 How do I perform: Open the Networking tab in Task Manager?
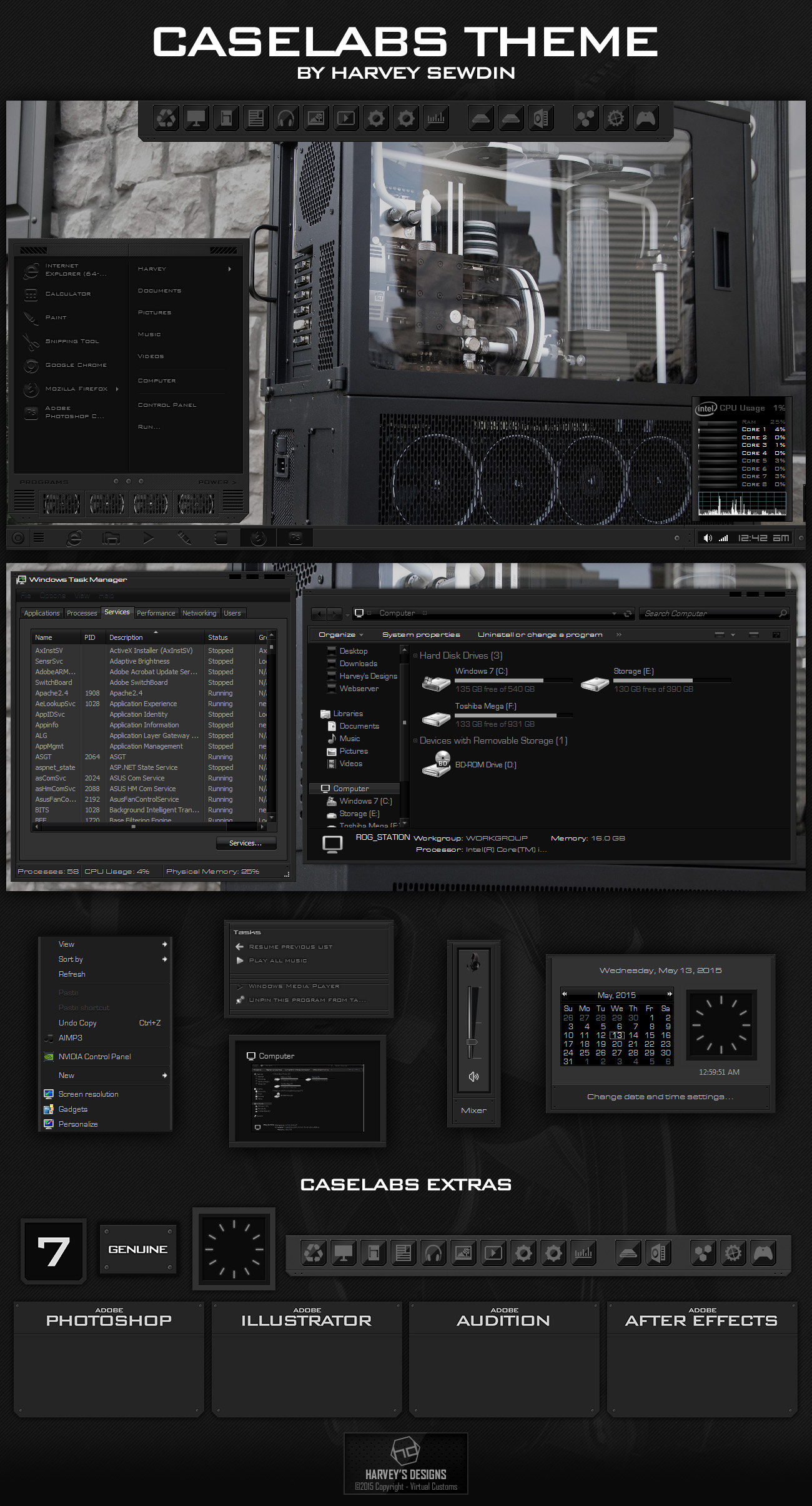(x=199, y=613)
